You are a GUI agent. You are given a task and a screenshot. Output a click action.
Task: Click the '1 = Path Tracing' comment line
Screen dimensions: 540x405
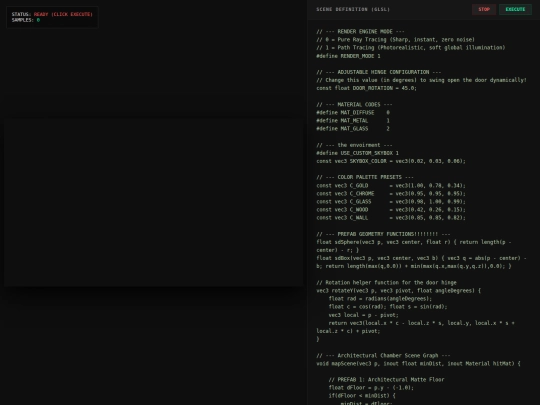[411, 48]
